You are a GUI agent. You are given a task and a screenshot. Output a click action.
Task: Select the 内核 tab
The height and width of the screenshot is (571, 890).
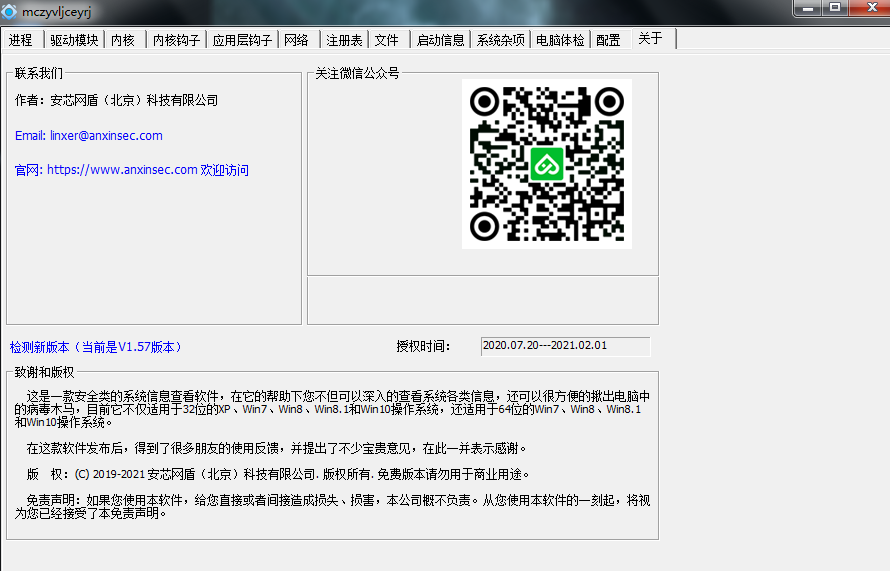[x=123, y=40]
